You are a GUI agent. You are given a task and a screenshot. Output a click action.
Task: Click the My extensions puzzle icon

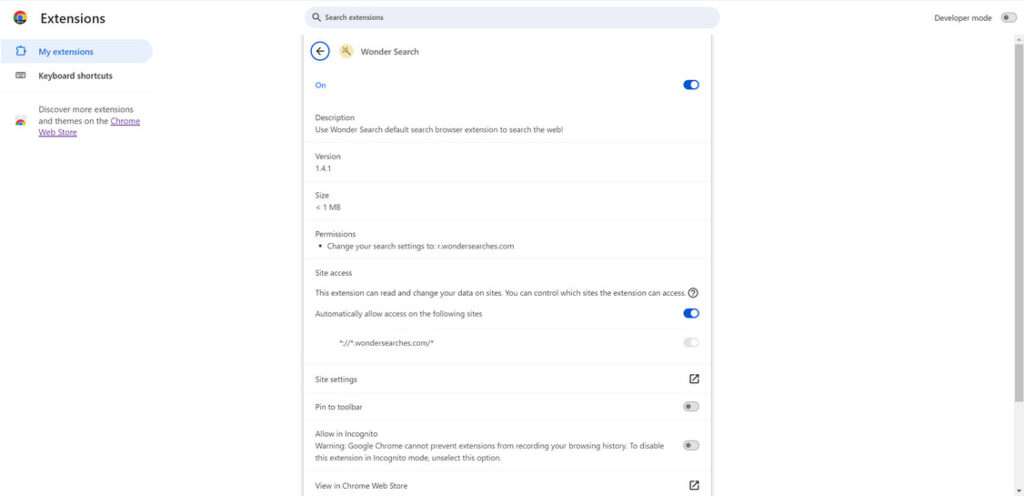pyautogui.click(x=20, y=52)
